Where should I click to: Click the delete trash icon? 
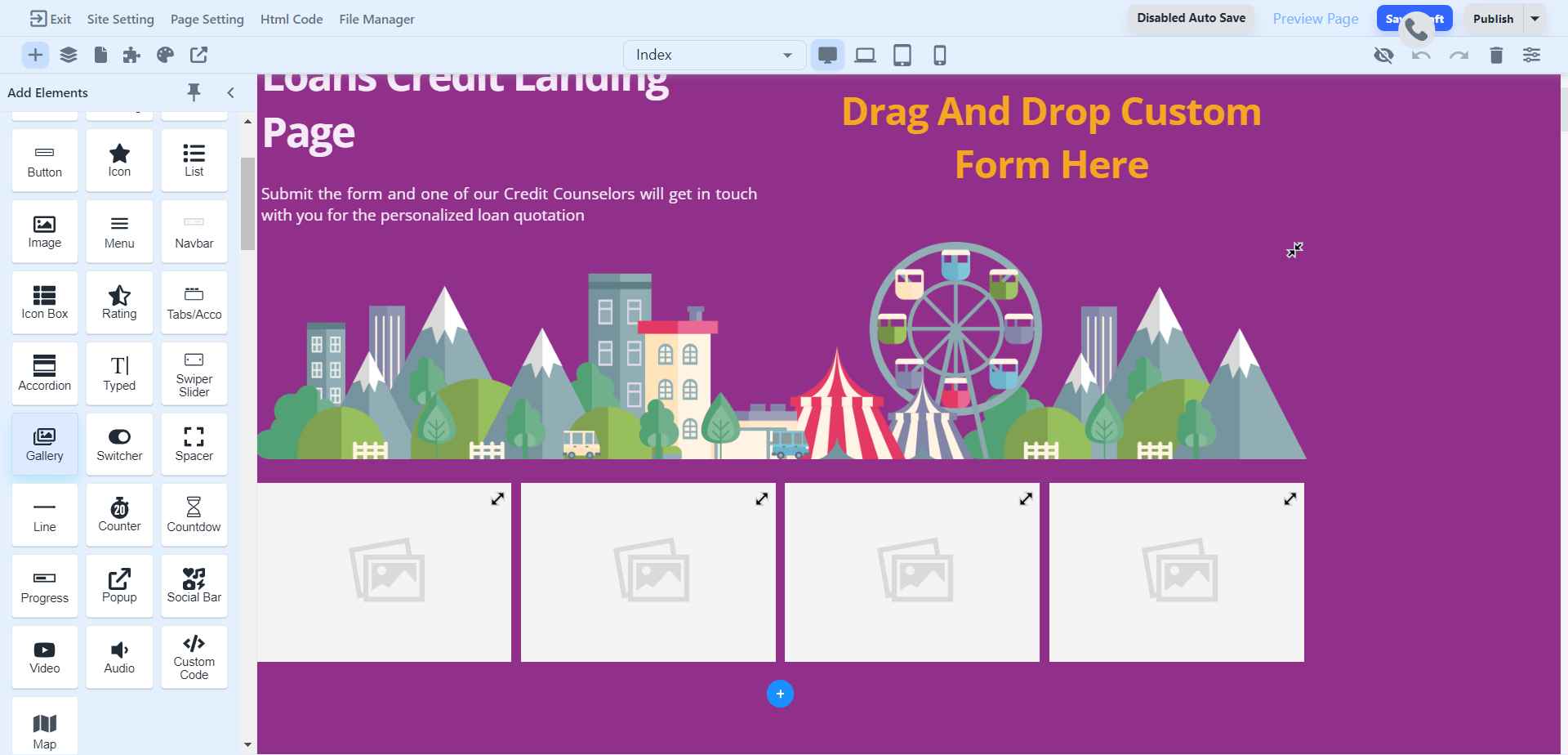tap(1495, 55)
